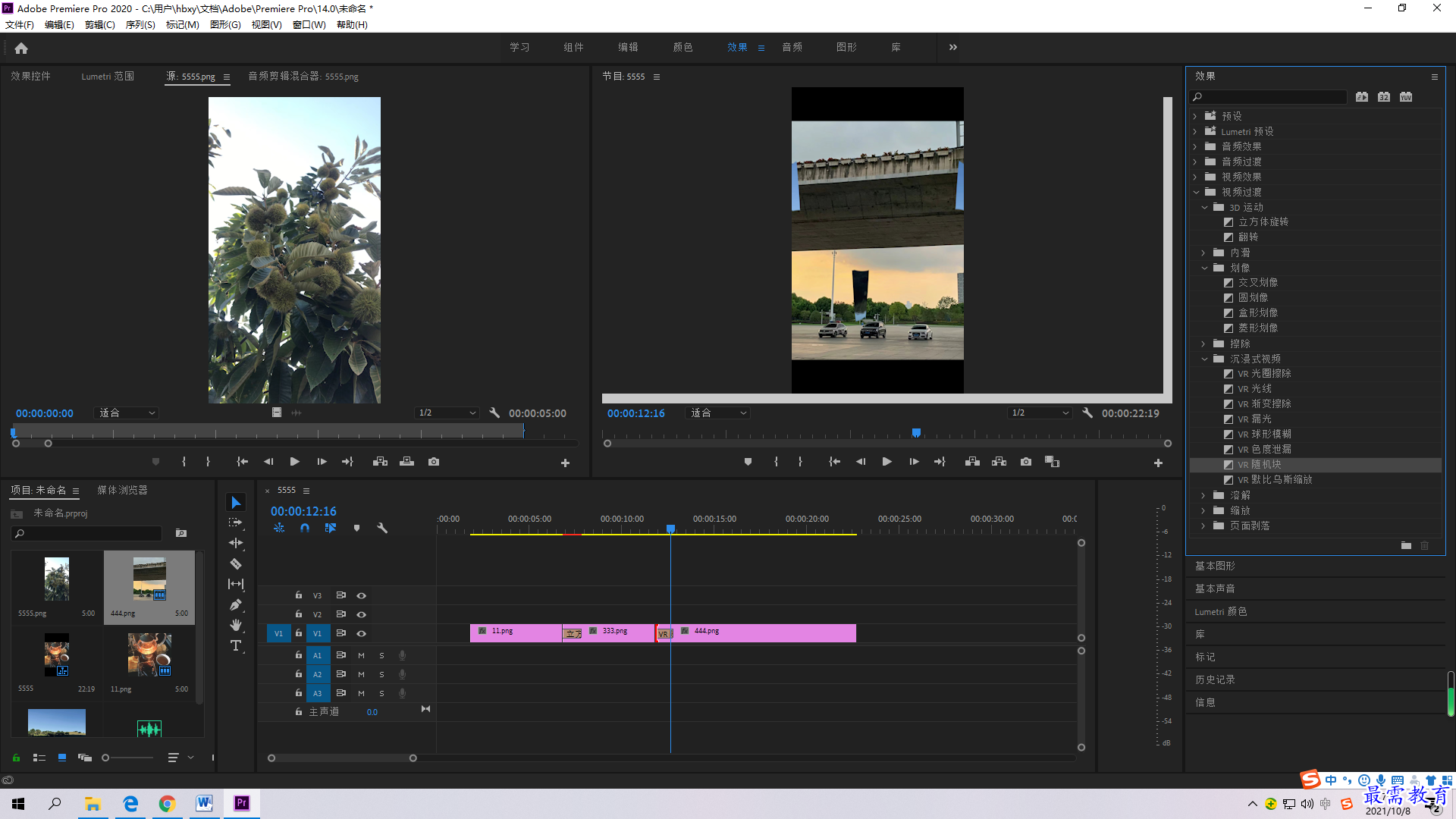
Task: Open new bin in Project panel
Action: 181,533
